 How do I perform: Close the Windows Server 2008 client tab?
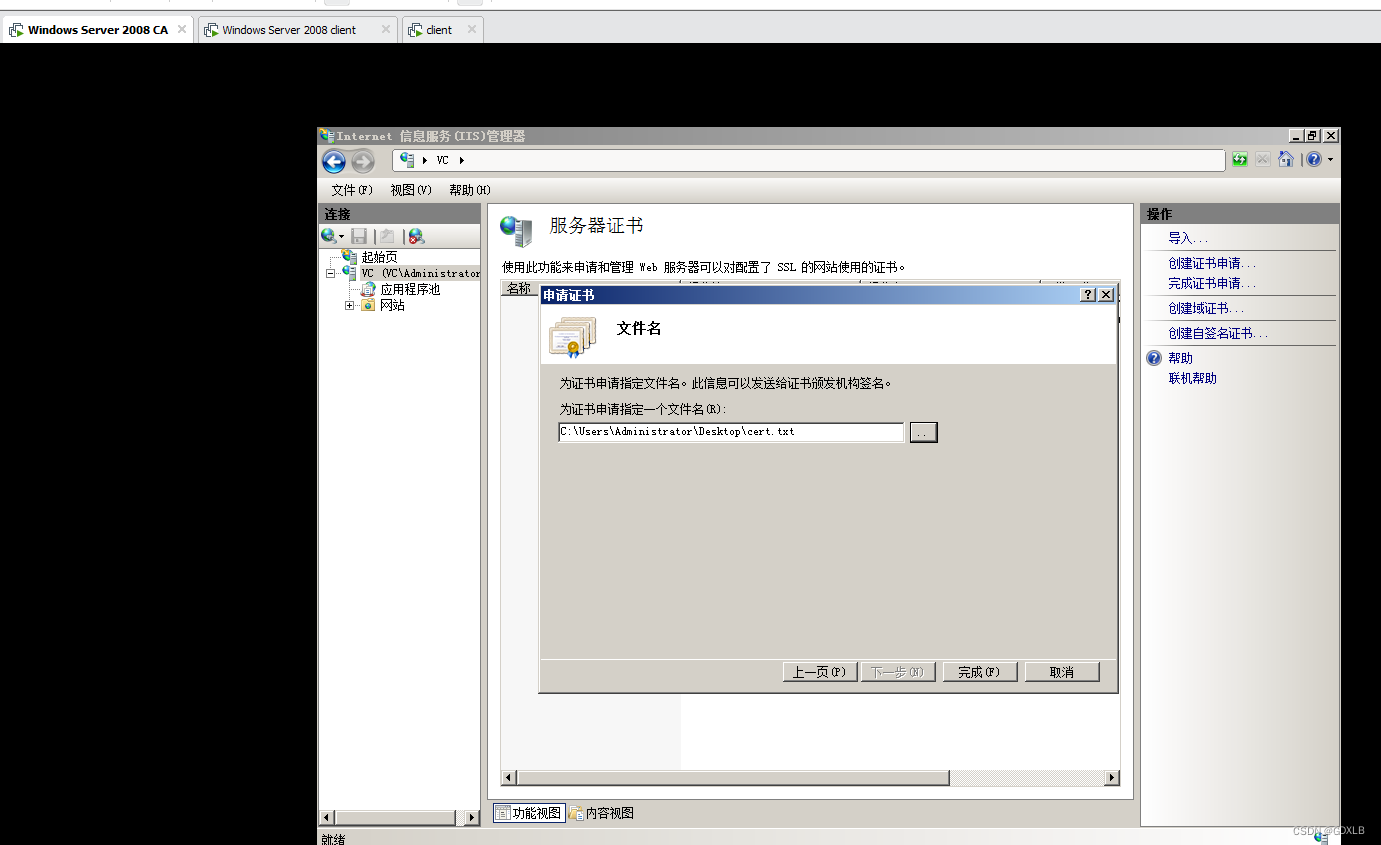(385, 30)
